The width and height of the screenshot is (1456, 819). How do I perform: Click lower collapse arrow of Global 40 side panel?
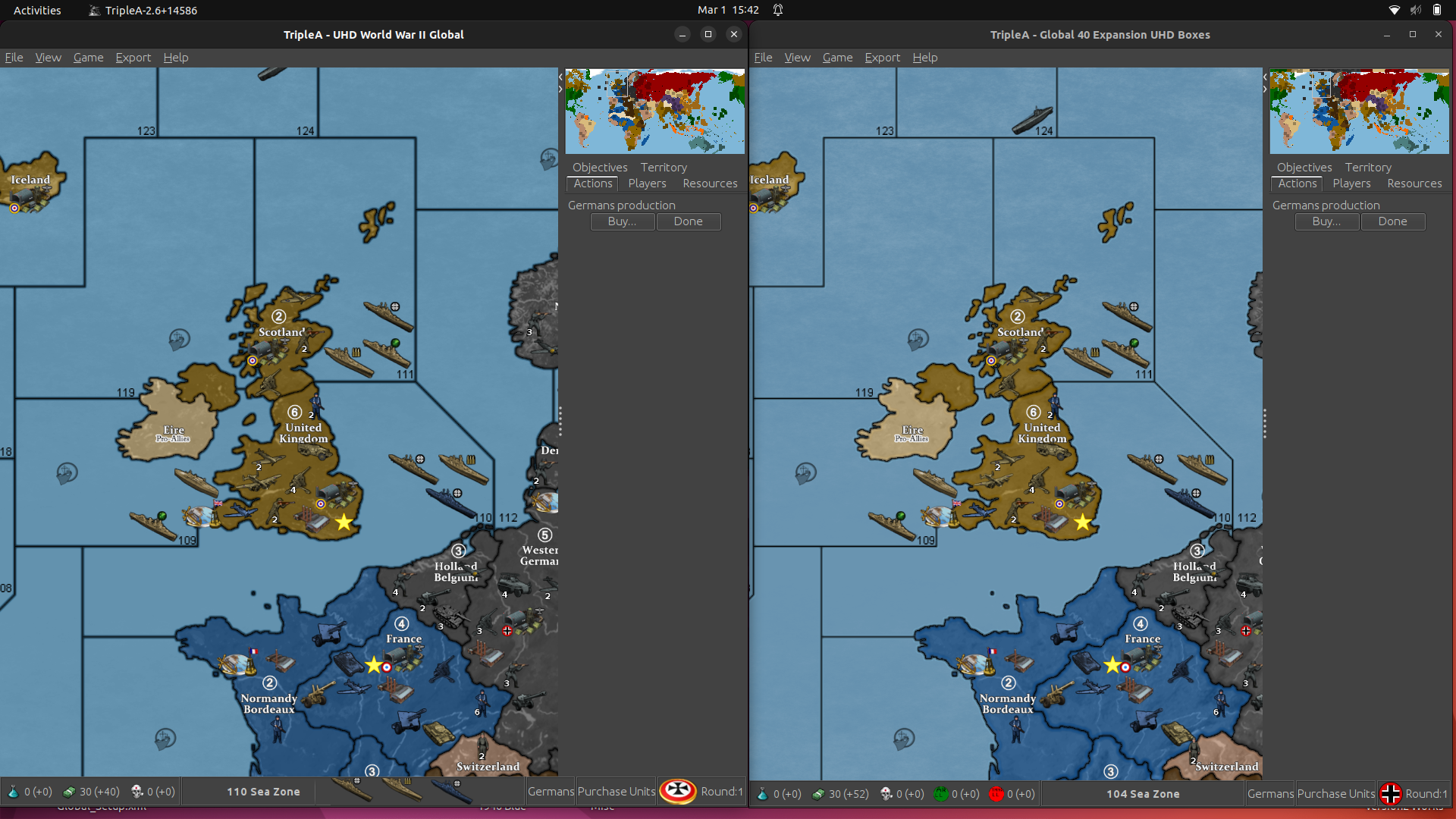point(1265,89)
